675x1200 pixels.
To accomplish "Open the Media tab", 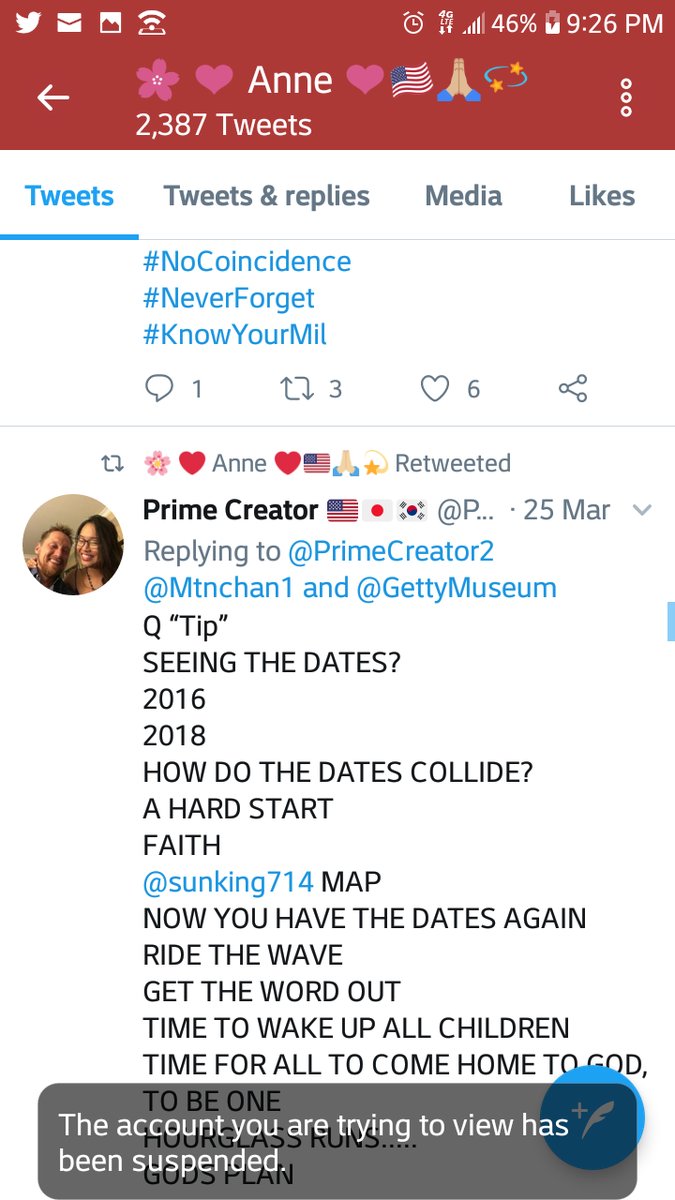I will point(463,196).
